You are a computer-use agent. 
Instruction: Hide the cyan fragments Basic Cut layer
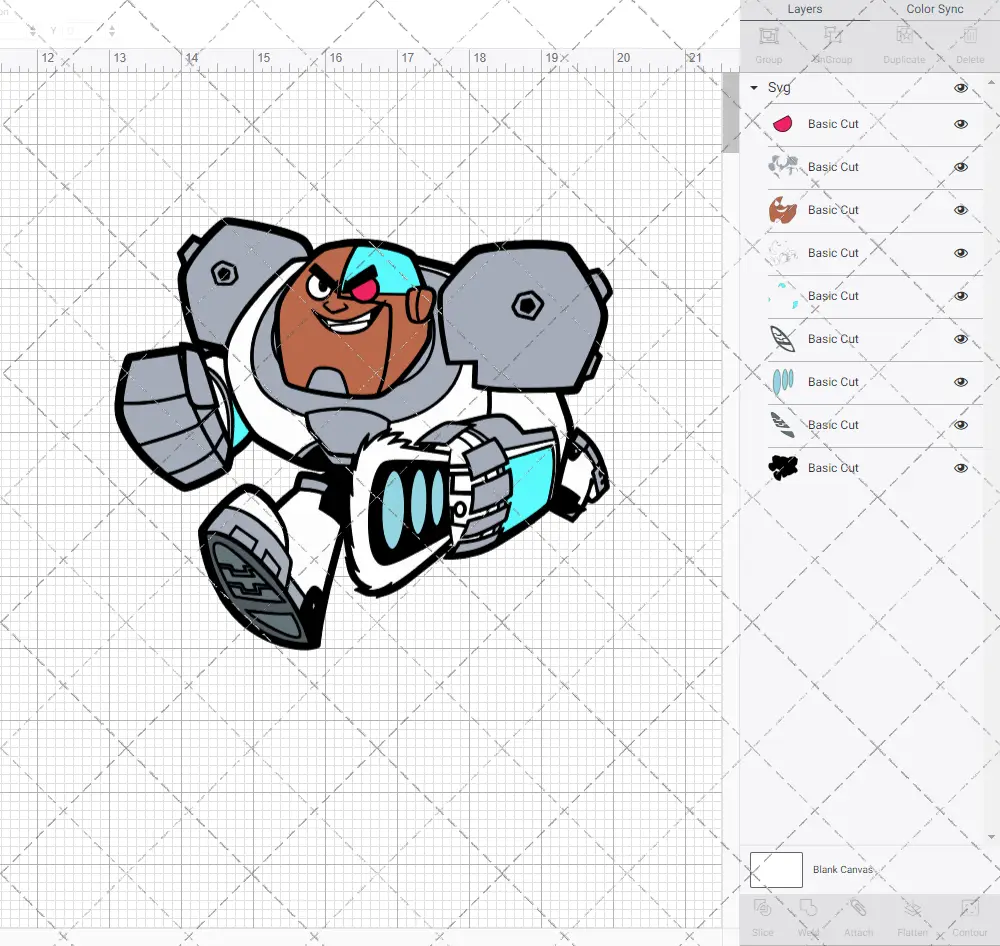960,296
